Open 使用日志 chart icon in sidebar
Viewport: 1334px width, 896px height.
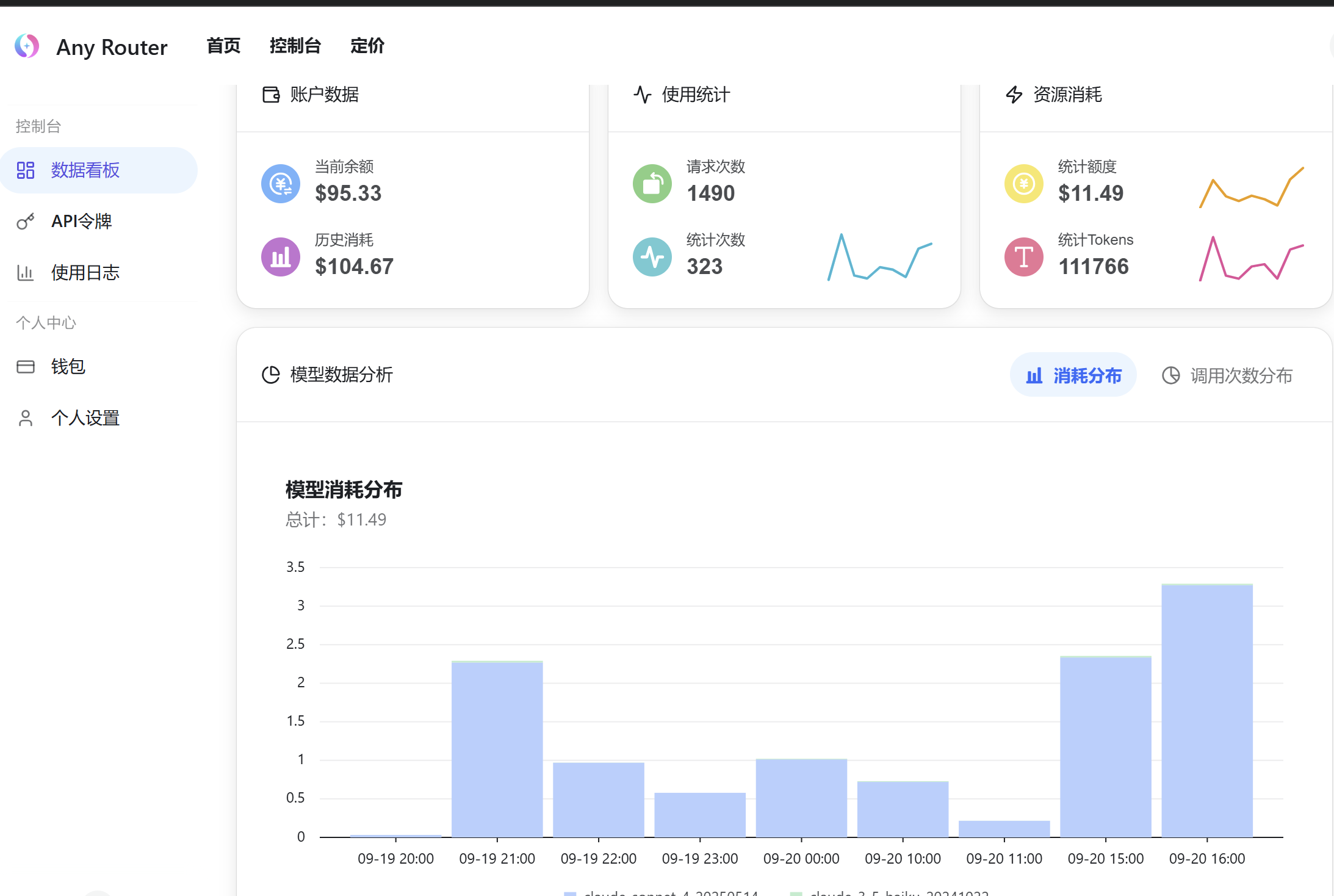[x=25, y=273]
